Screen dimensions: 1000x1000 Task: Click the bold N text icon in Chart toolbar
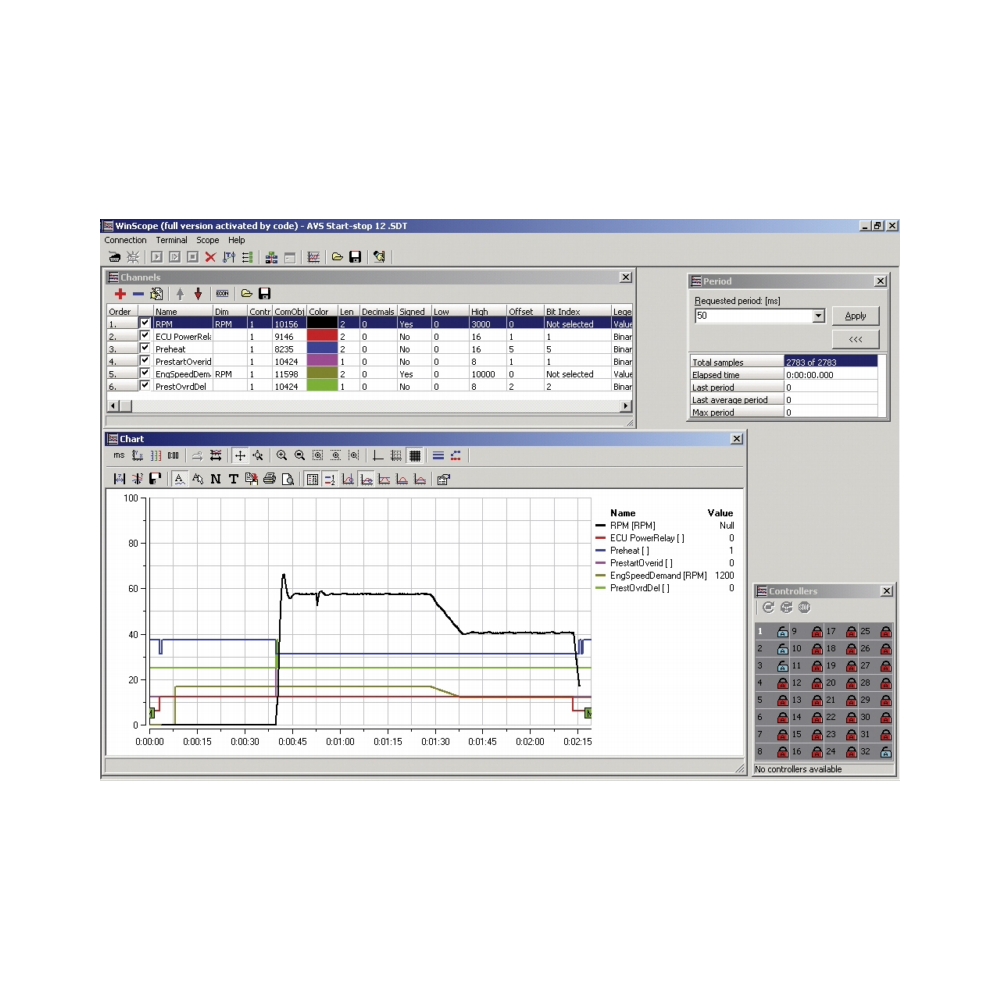pyautogui.click(x=215, y=479)
